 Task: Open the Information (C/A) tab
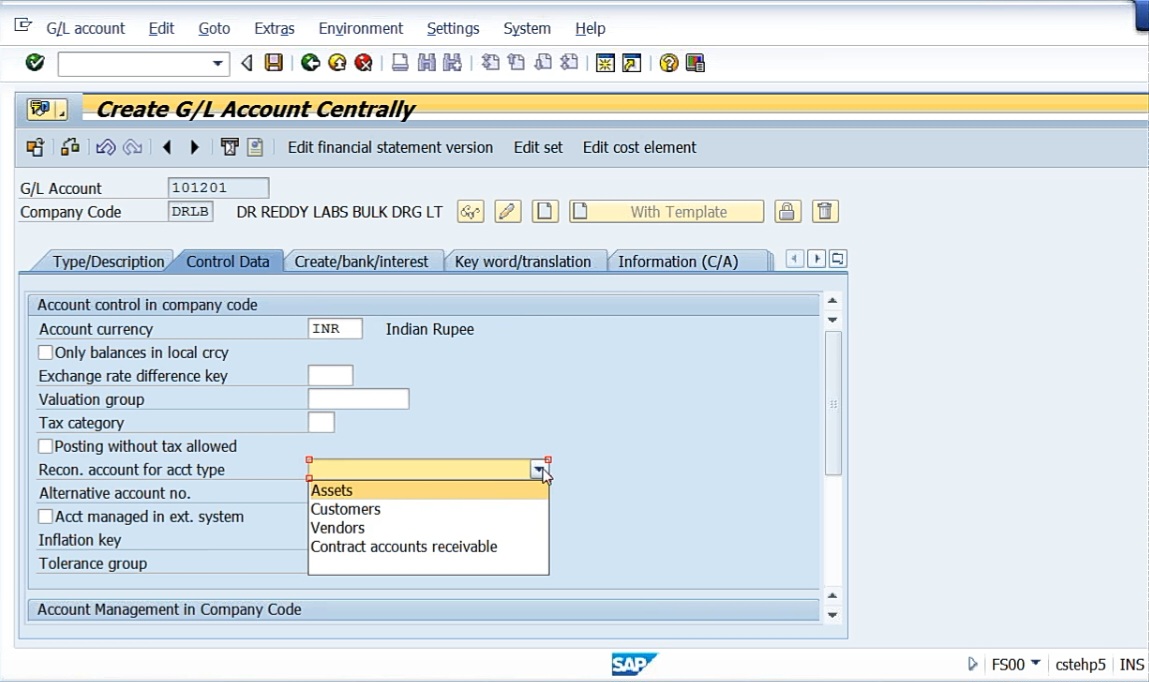coord(678,262)
